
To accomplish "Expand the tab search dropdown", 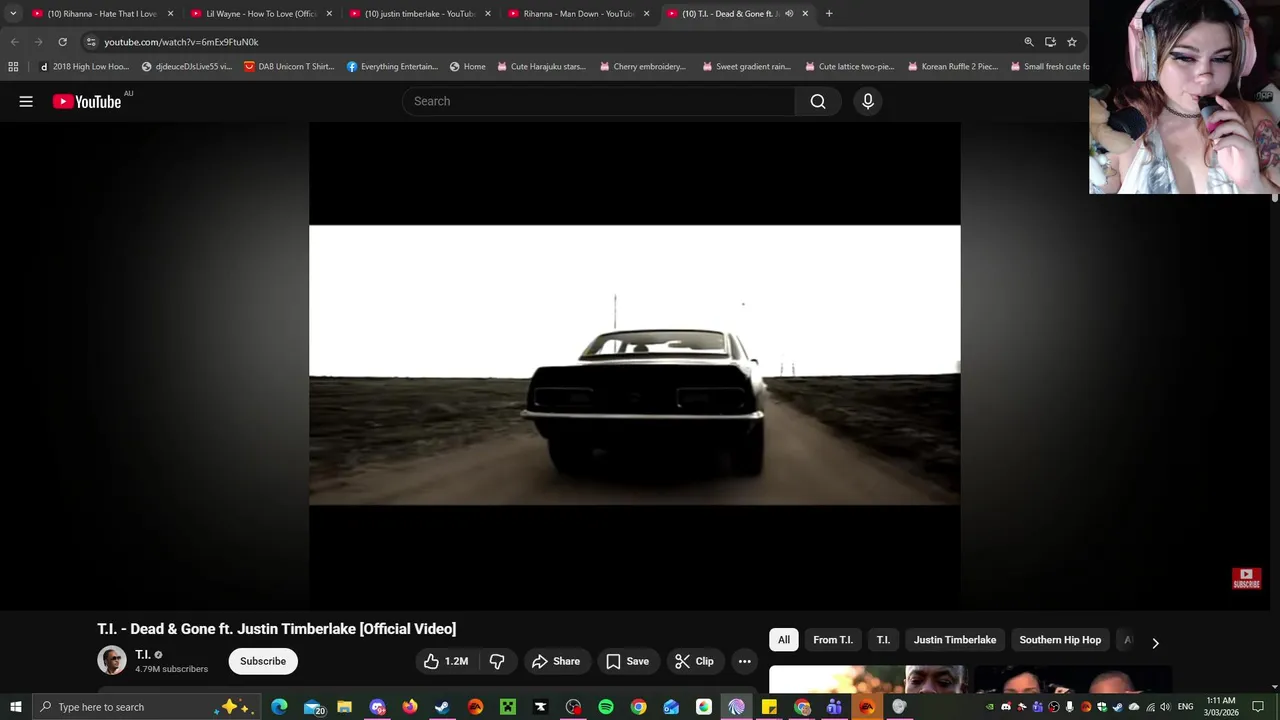I will pos(13,14).
